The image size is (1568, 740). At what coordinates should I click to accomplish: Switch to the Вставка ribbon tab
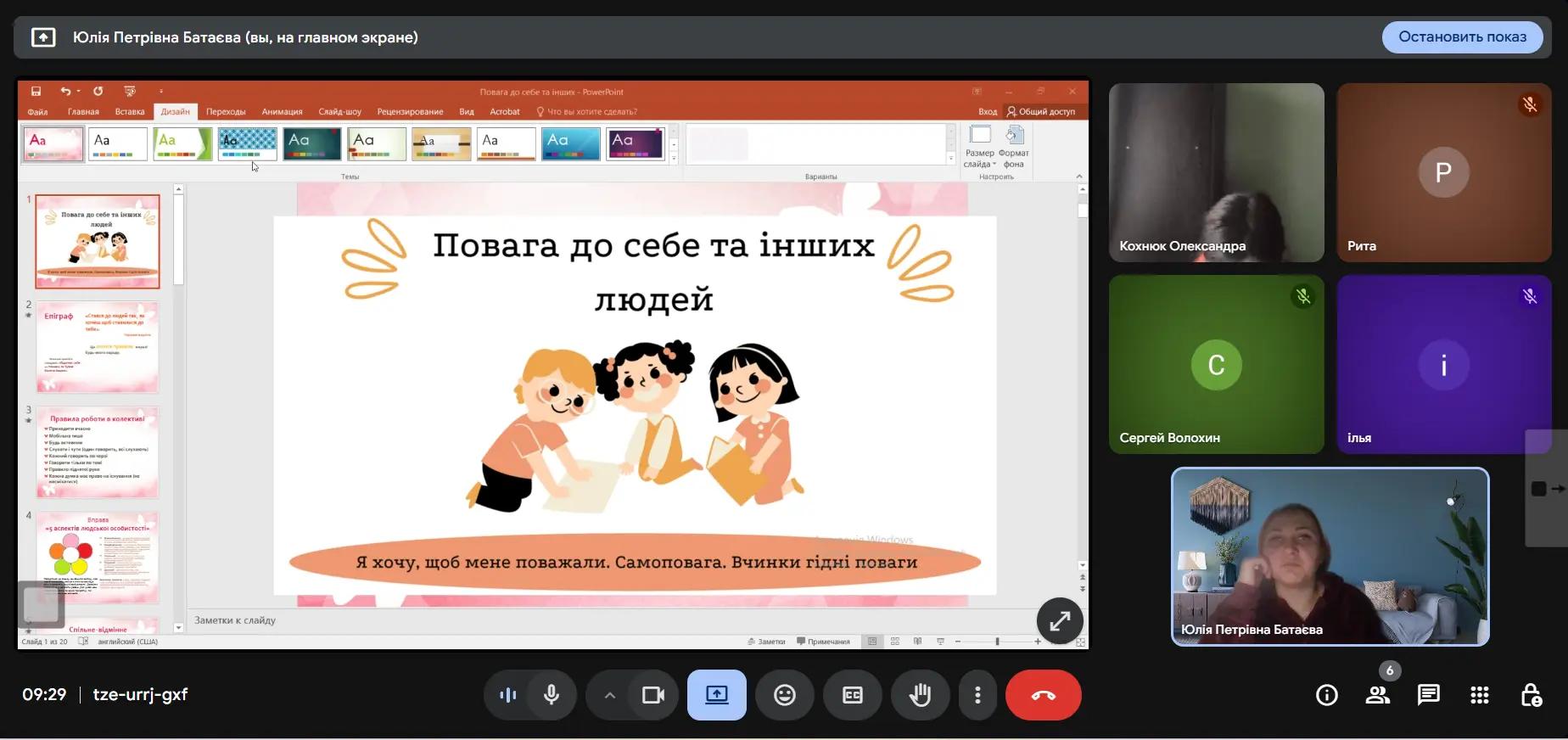point(130,112)
